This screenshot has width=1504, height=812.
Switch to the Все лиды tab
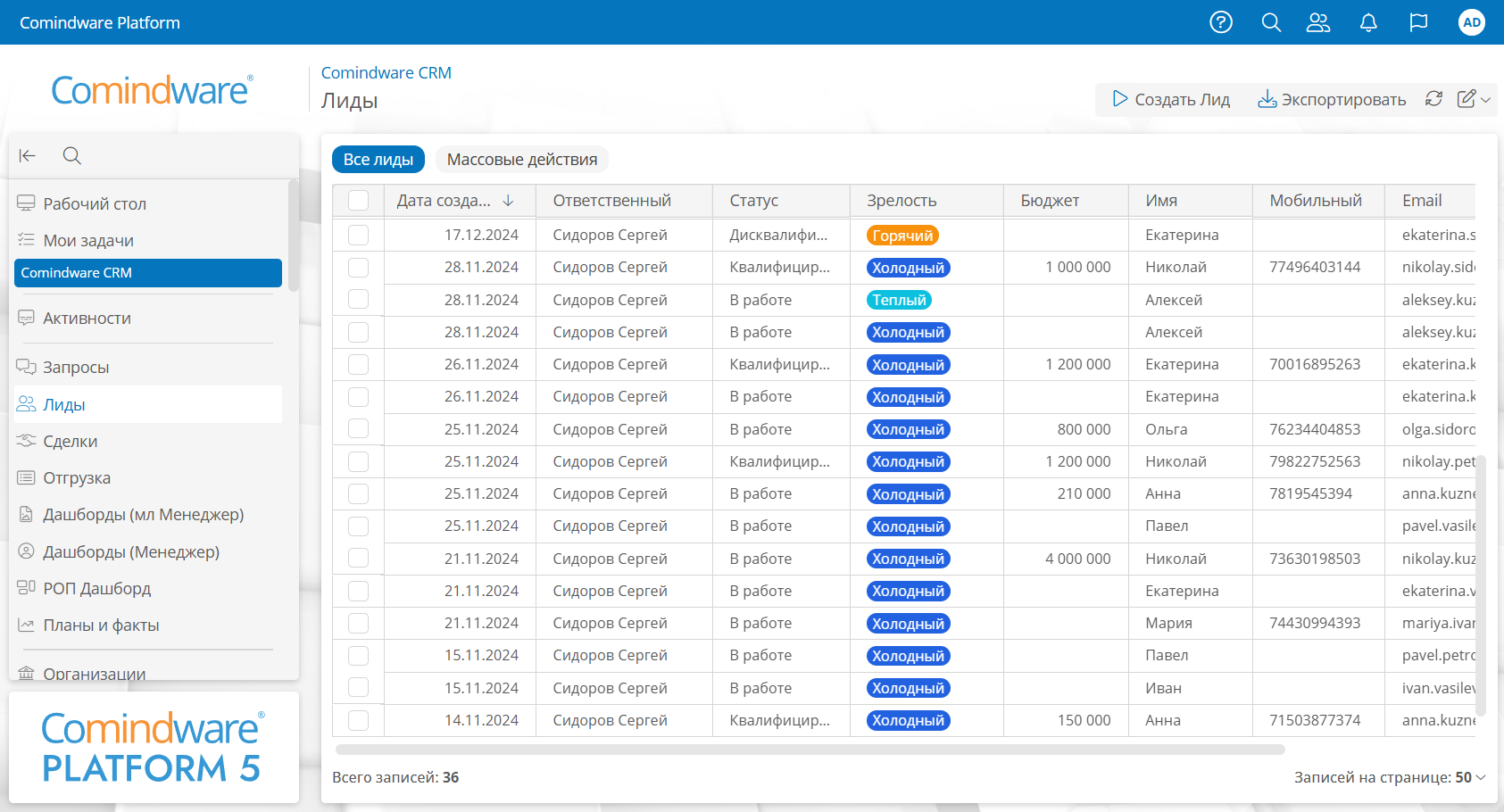click(x=378, y=160)
